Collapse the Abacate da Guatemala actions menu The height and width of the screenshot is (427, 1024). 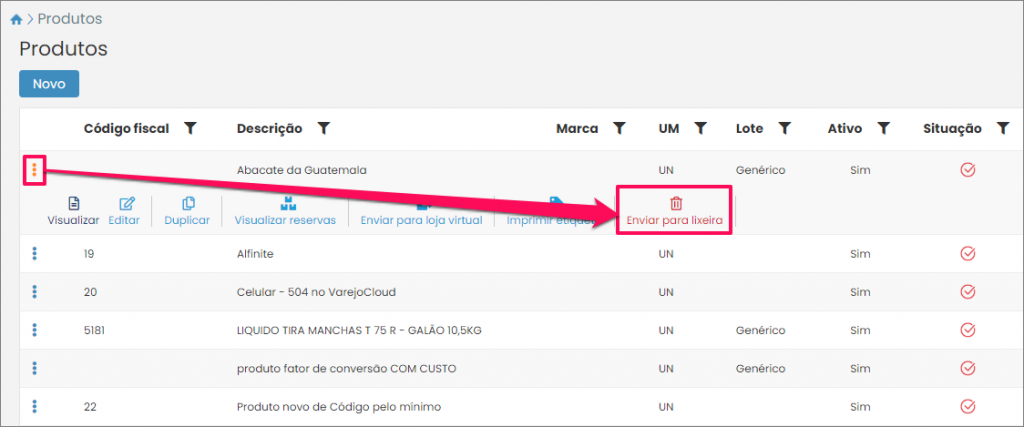[34, 170]
